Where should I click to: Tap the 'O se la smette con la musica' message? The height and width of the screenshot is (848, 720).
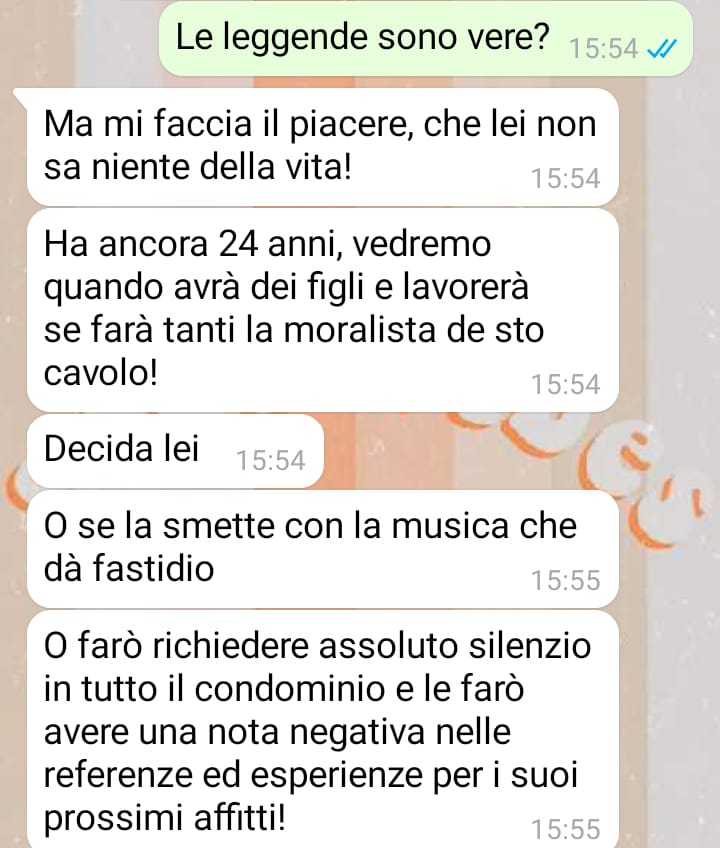tap(322, 548)
